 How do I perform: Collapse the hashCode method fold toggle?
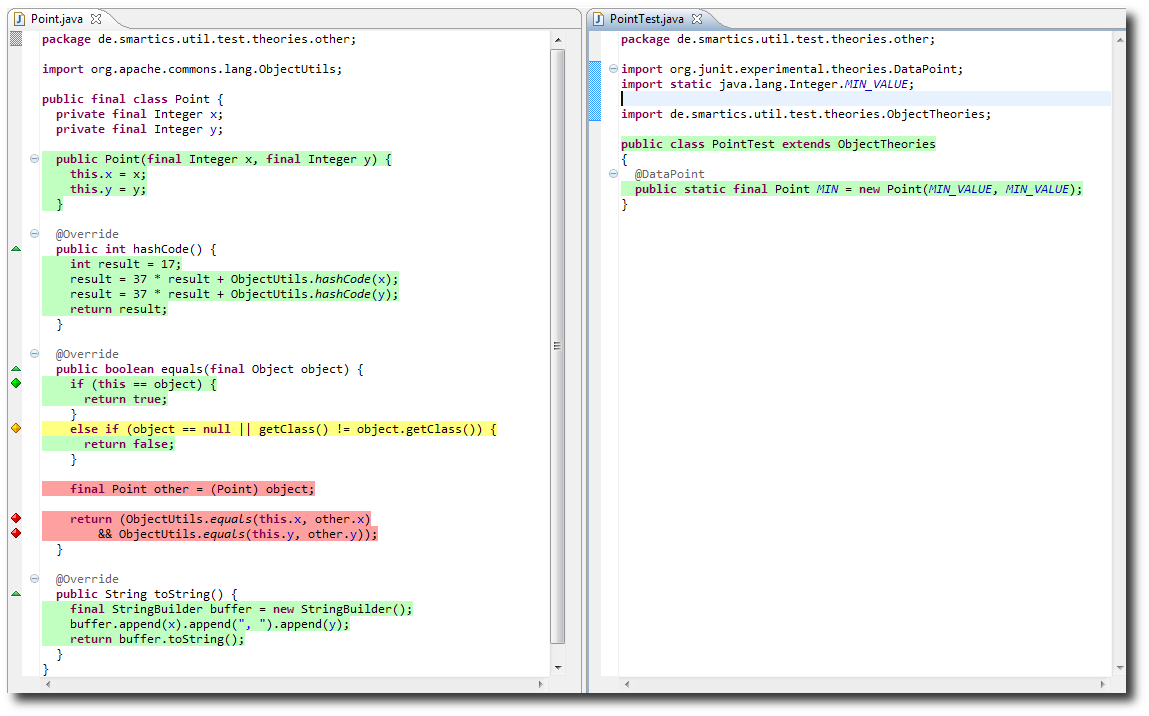[x=35, y=234]
